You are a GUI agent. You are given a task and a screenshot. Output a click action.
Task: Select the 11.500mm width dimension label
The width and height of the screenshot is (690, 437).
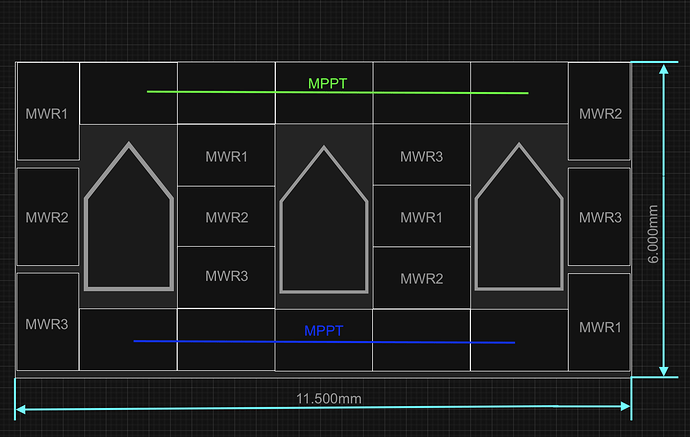[x=328, y=399]
